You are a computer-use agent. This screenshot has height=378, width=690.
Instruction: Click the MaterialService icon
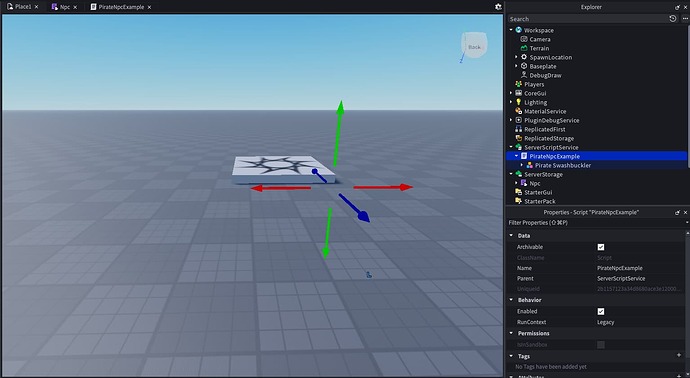[518, 111]
